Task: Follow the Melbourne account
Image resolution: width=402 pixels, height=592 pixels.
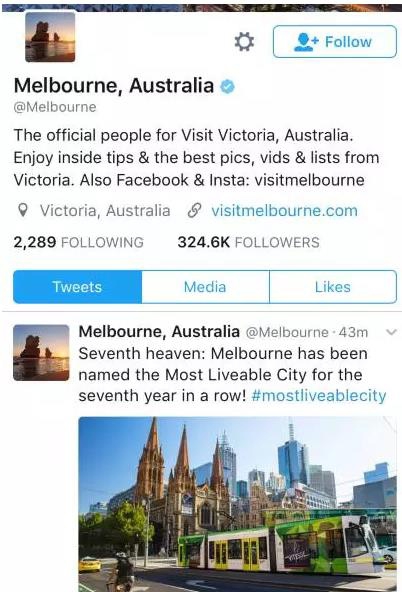Action: (x=335, y=42)
